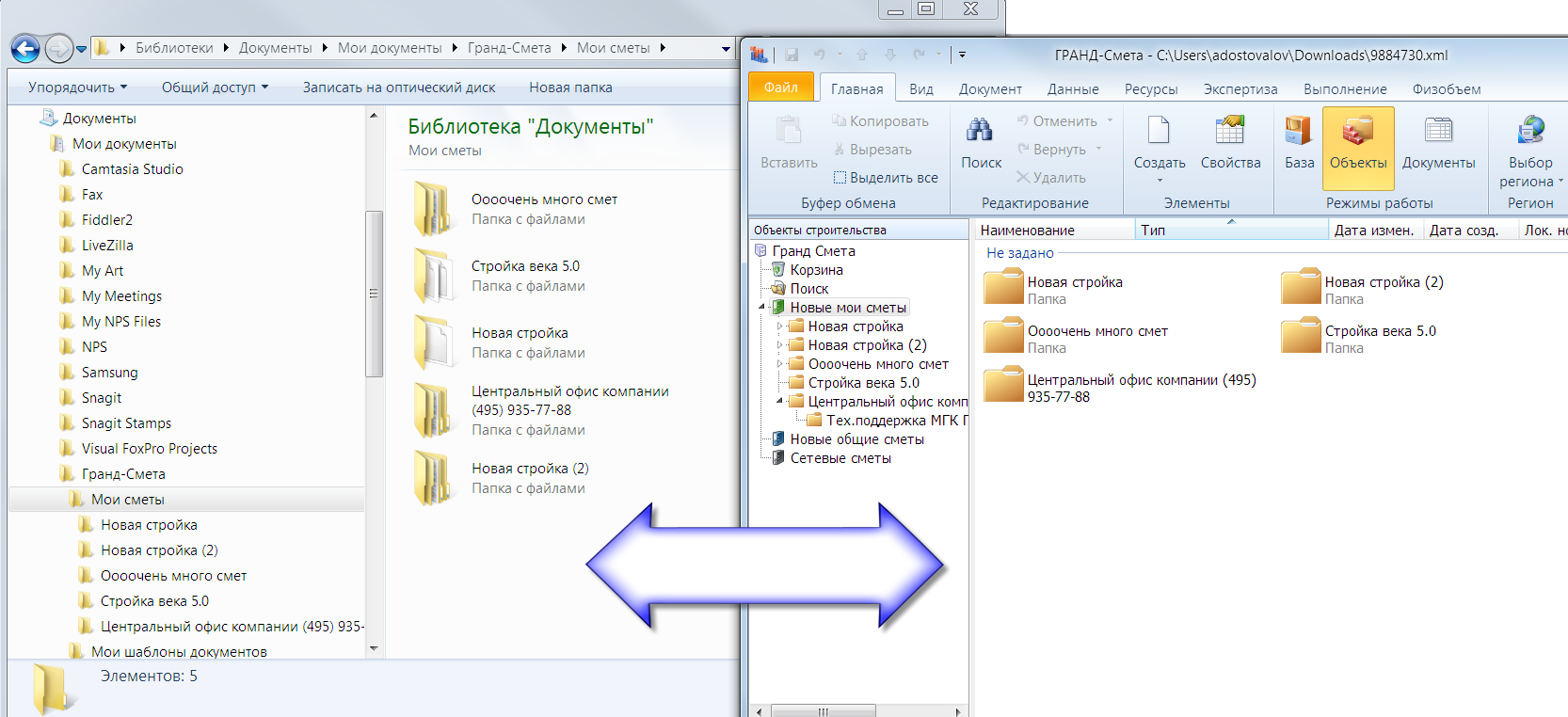
Task: Open the Упорядочить menu in Explorer
Action: (x=77, y=88)
